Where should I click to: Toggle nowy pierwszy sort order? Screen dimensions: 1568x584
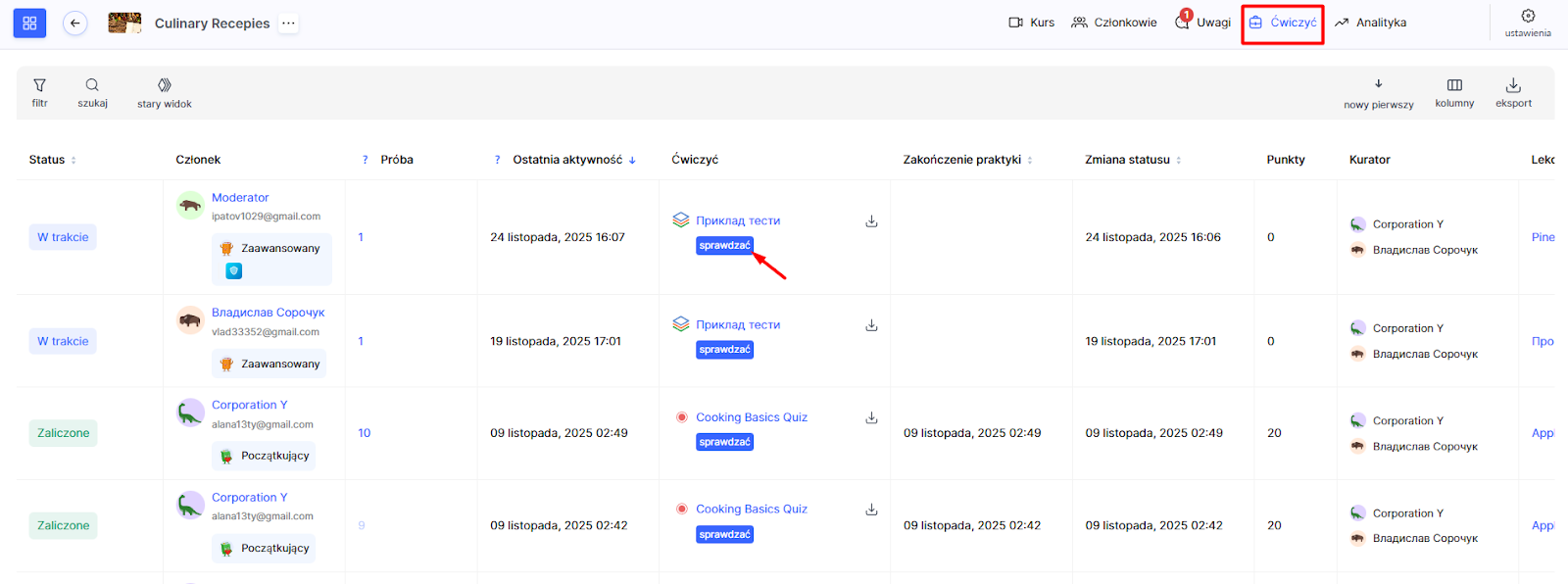[1378, 85]
